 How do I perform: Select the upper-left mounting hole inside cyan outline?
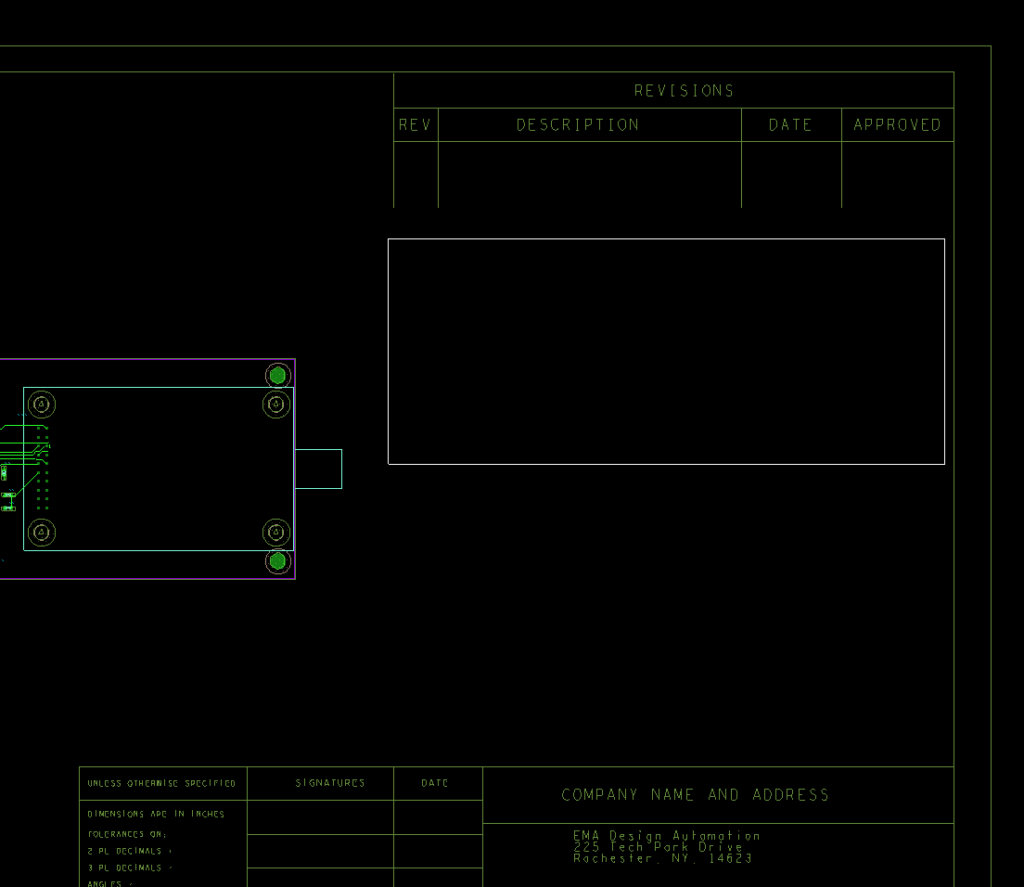coord(42,405)
